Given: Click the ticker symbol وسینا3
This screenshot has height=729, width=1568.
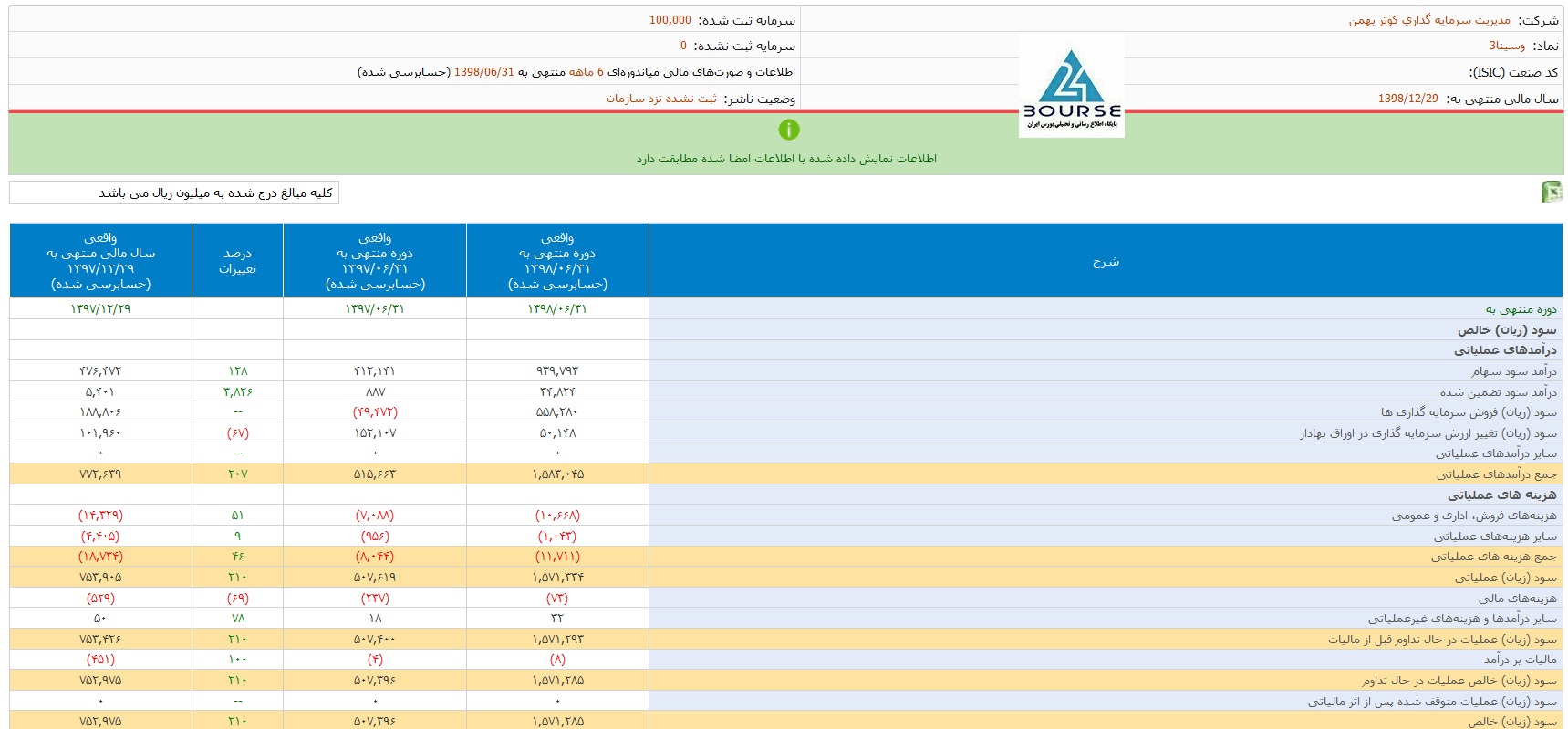Looking at the screenshot, I should pyautogui.click(x=1507, y=46).
